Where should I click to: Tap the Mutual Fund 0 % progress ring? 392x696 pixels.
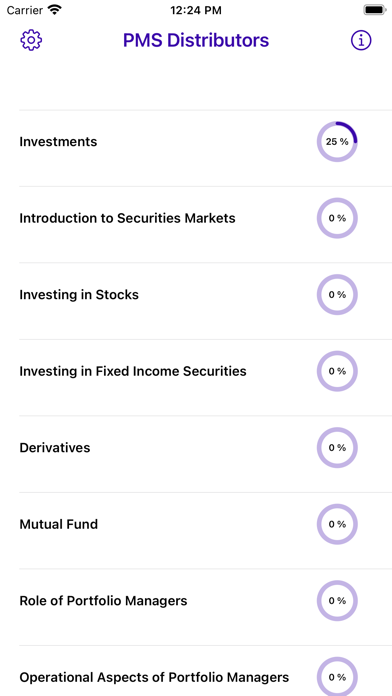click(337, 524)
